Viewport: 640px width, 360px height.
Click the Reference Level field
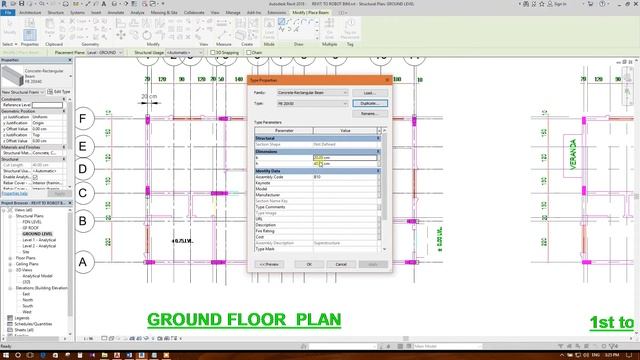pyautogui.click(x=47, y=105)
